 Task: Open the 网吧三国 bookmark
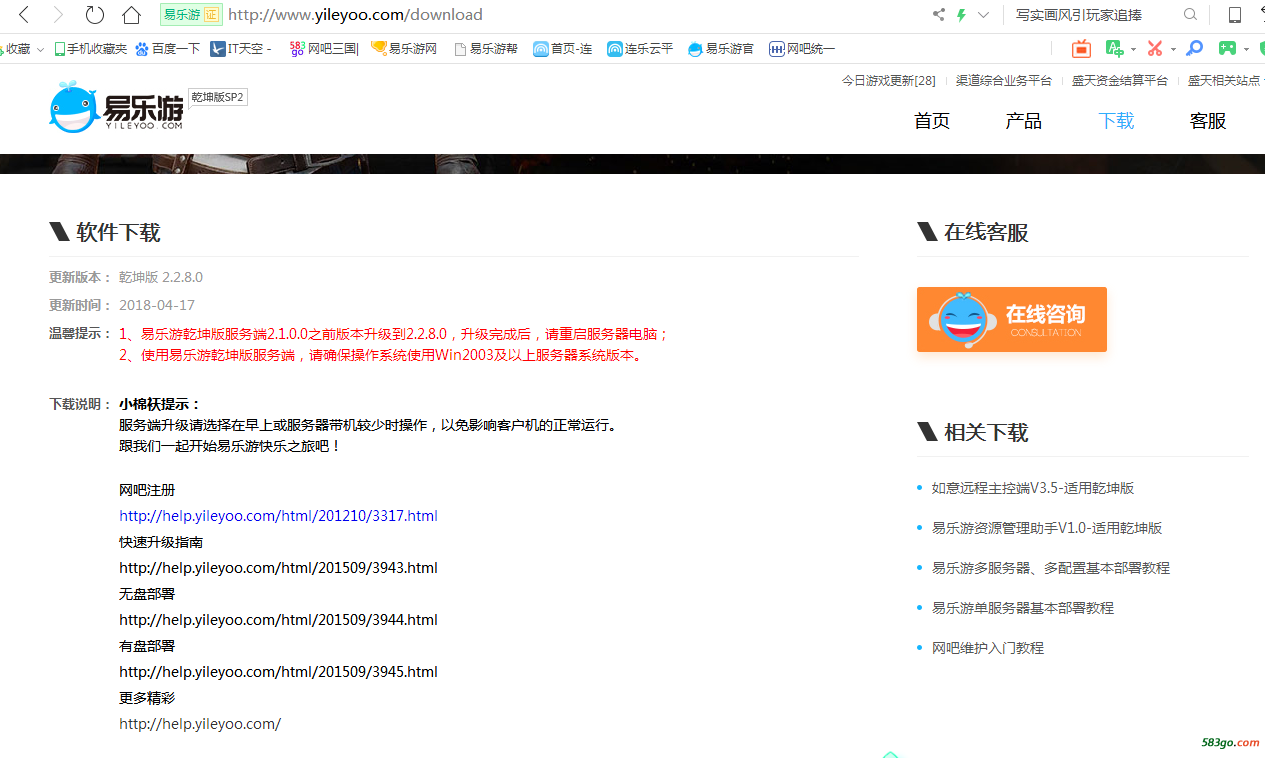click(323, 48)
